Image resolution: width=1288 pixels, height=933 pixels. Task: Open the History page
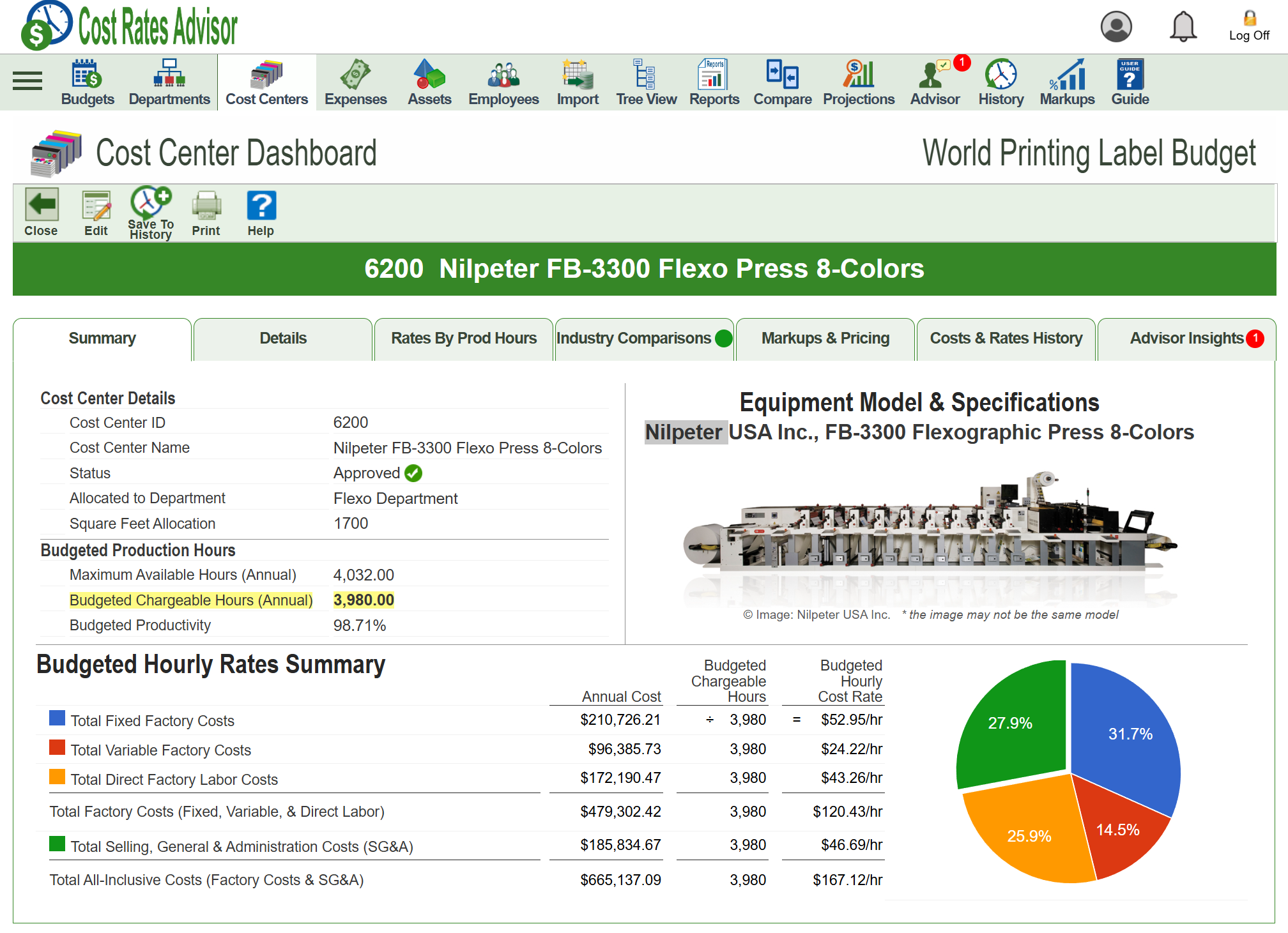click(1000, 83)
